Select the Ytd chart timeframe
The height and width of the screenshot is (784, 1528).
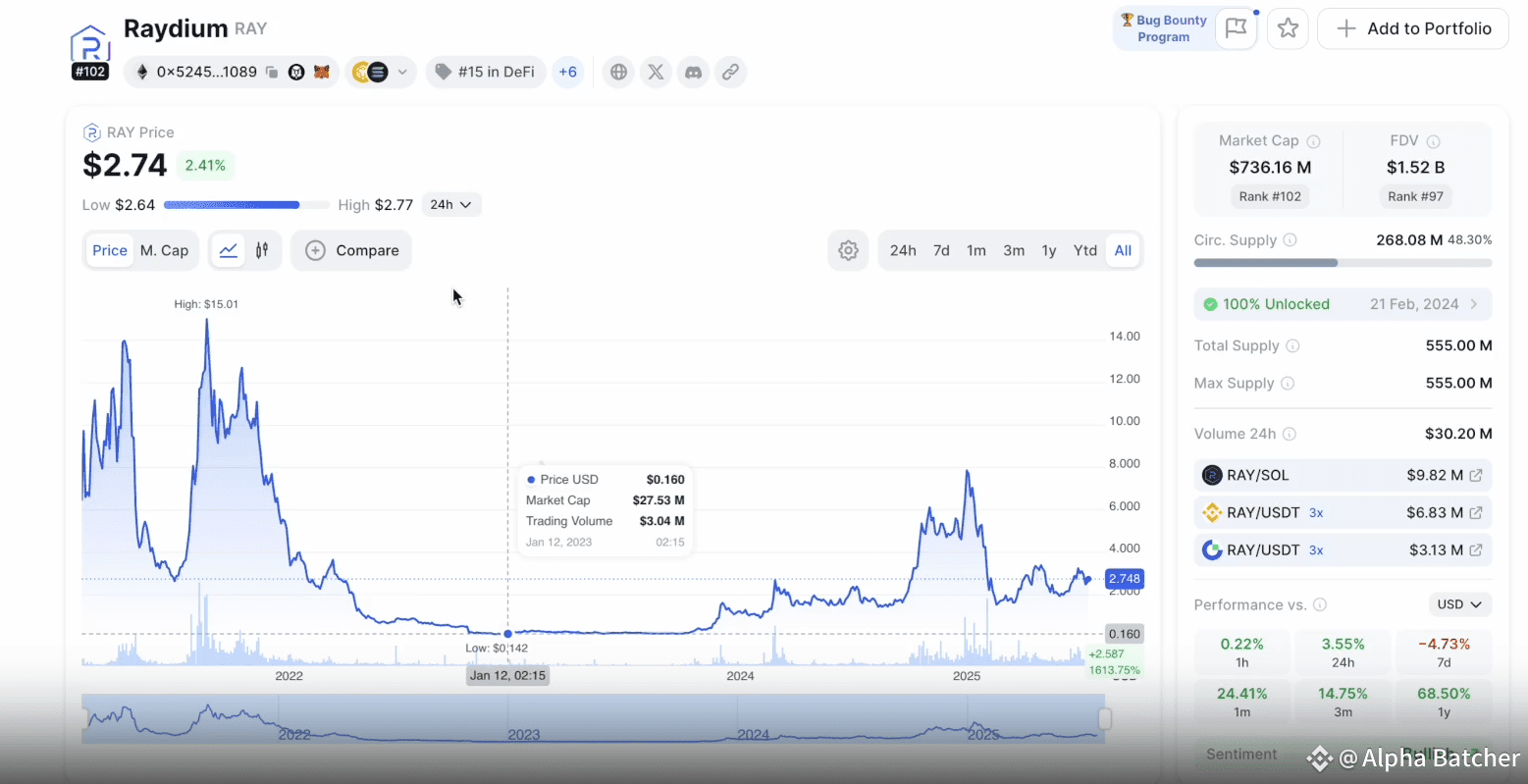click(1085, 250)
